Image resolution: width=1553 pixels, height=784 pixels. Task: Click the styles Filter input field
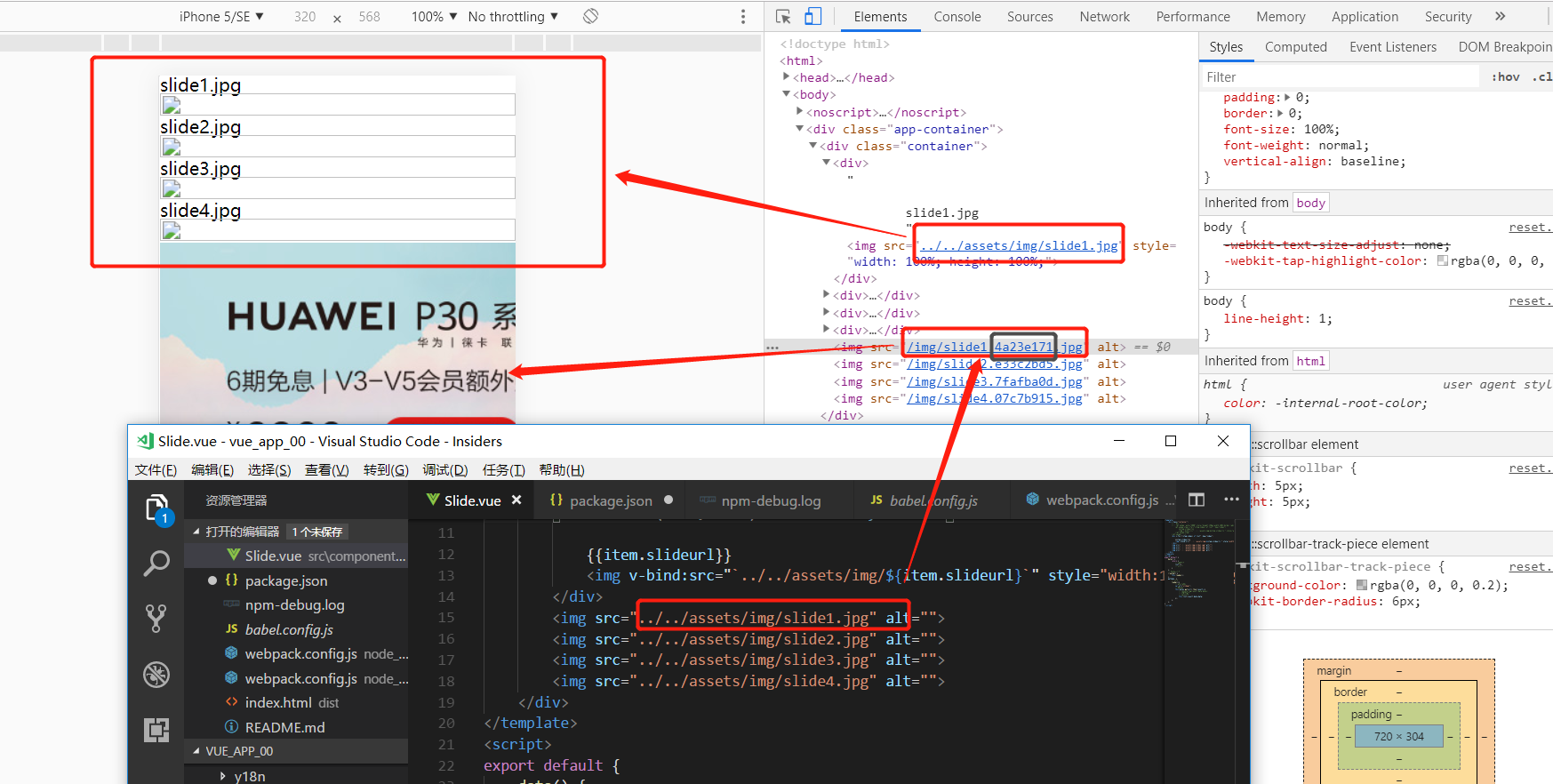click(1341, 77)
